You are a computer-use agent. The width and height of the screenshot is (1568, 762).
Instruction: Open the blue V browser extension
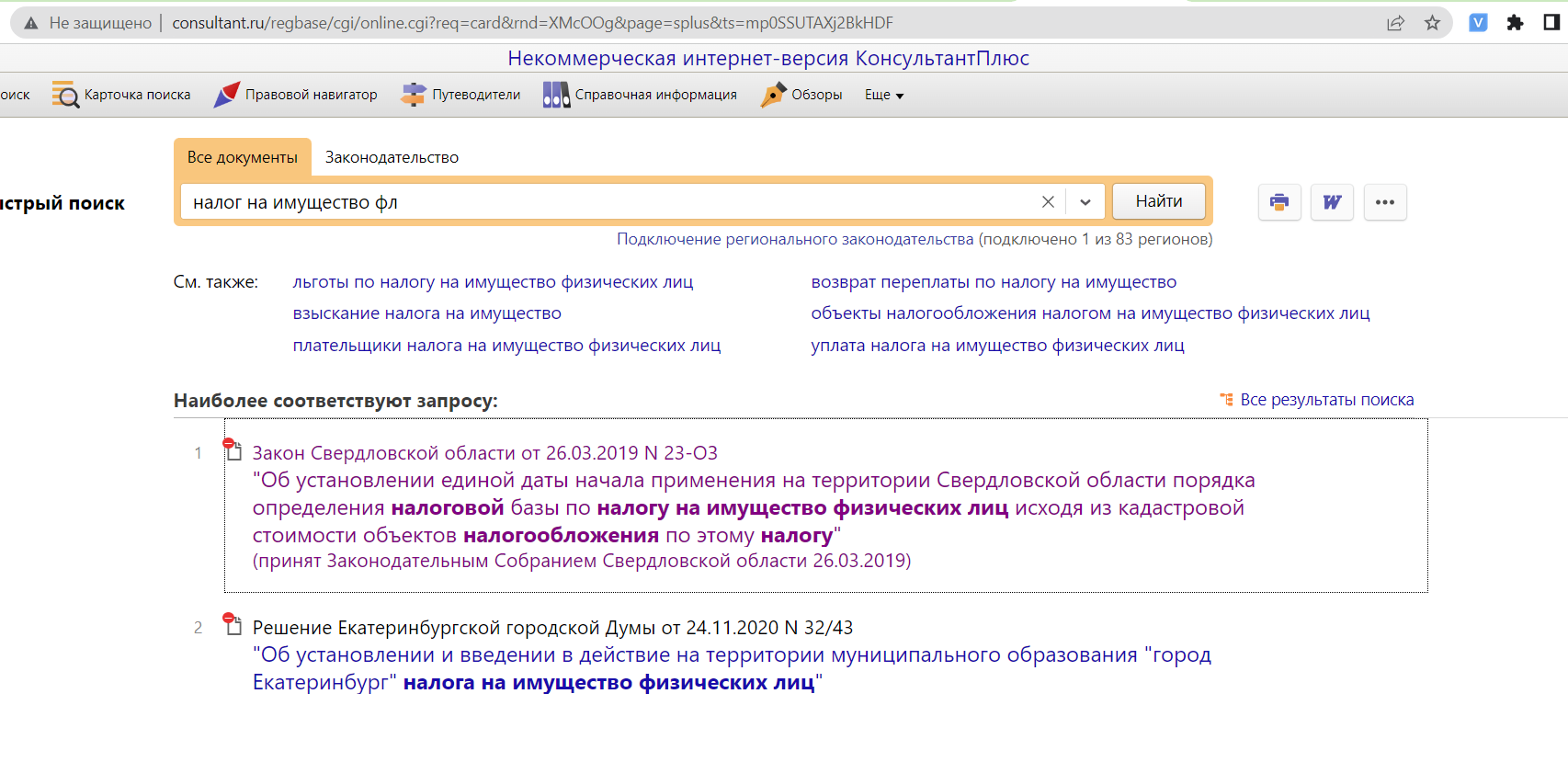coord(1478,23)
